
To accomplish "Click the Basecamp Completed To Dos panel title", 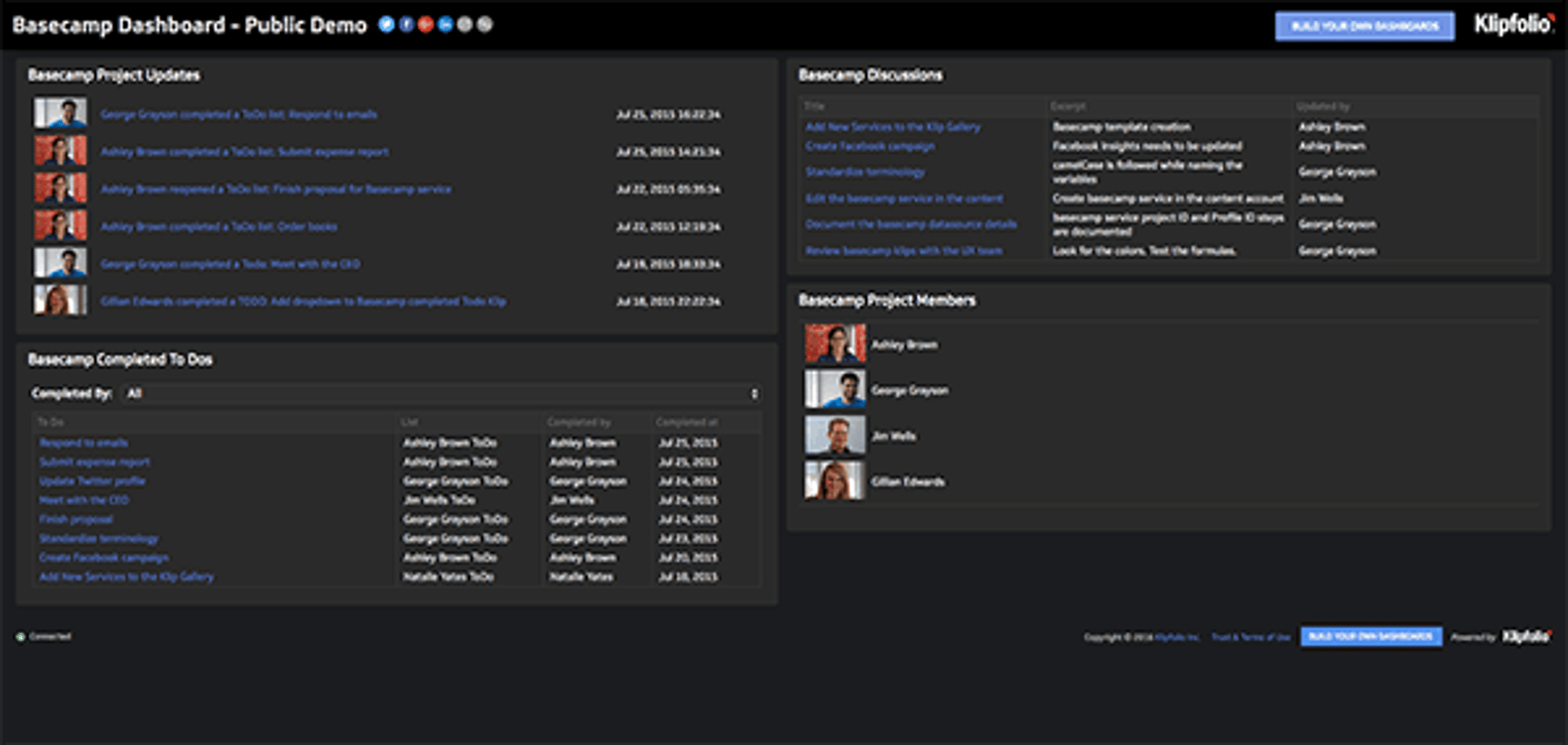I will click(120, 359).
